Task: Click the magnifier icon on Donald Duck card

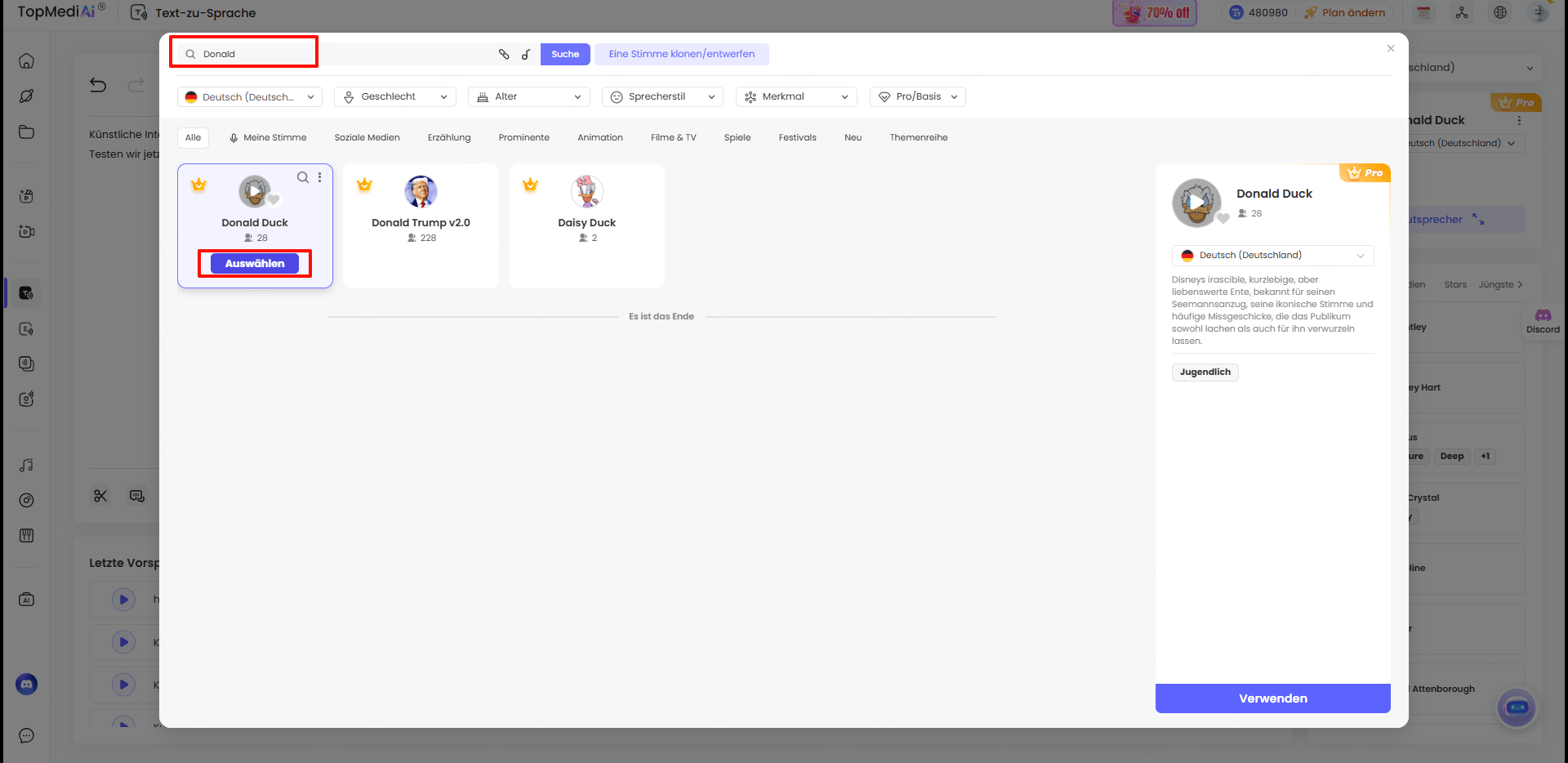Action: 303,177
